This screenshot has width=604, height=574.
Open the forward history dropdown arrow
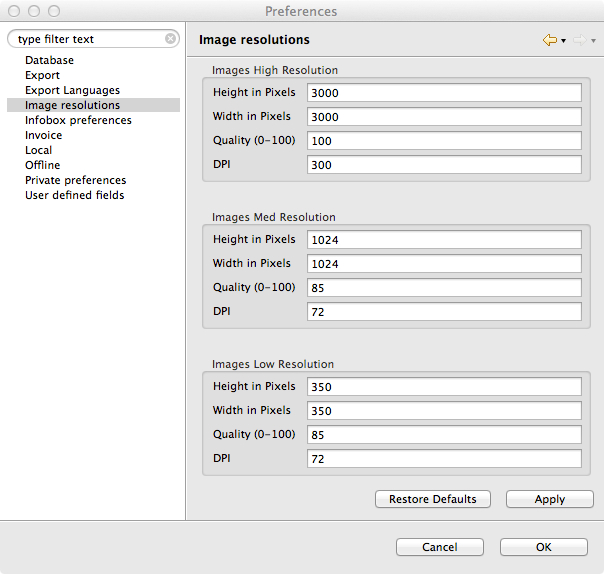pyautogui.click(x=594, y=40)
